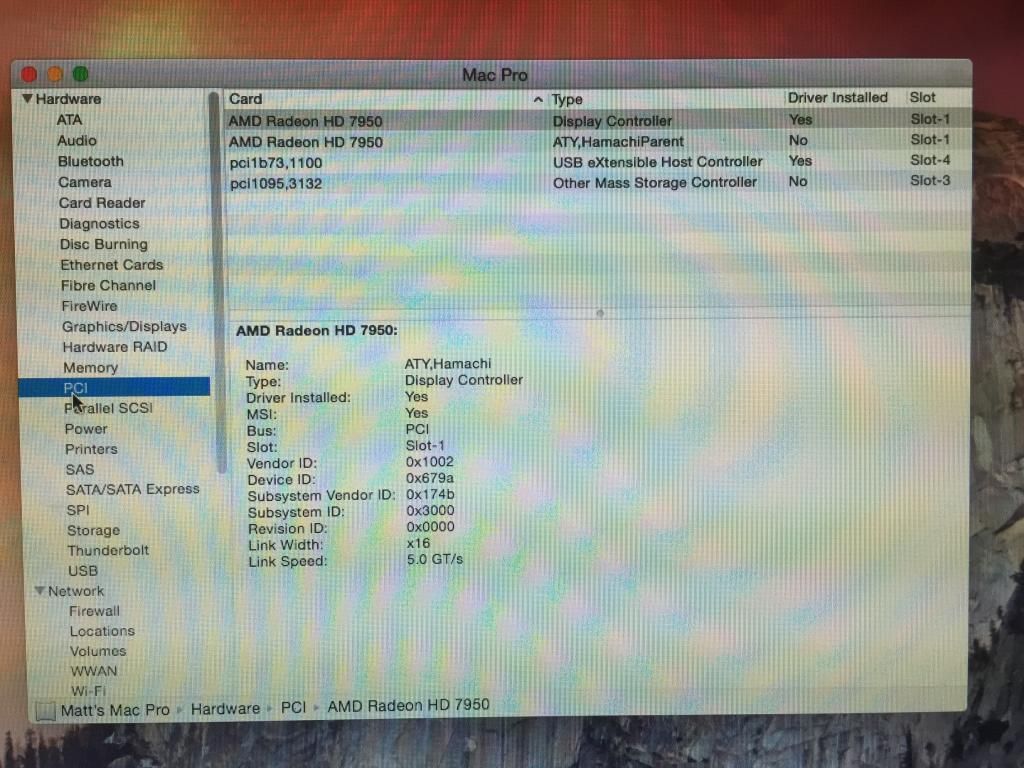The width and height of the screenshot is (1024, 768).
Task: Select FireWire in the sidebar
Action: [89, 306]
